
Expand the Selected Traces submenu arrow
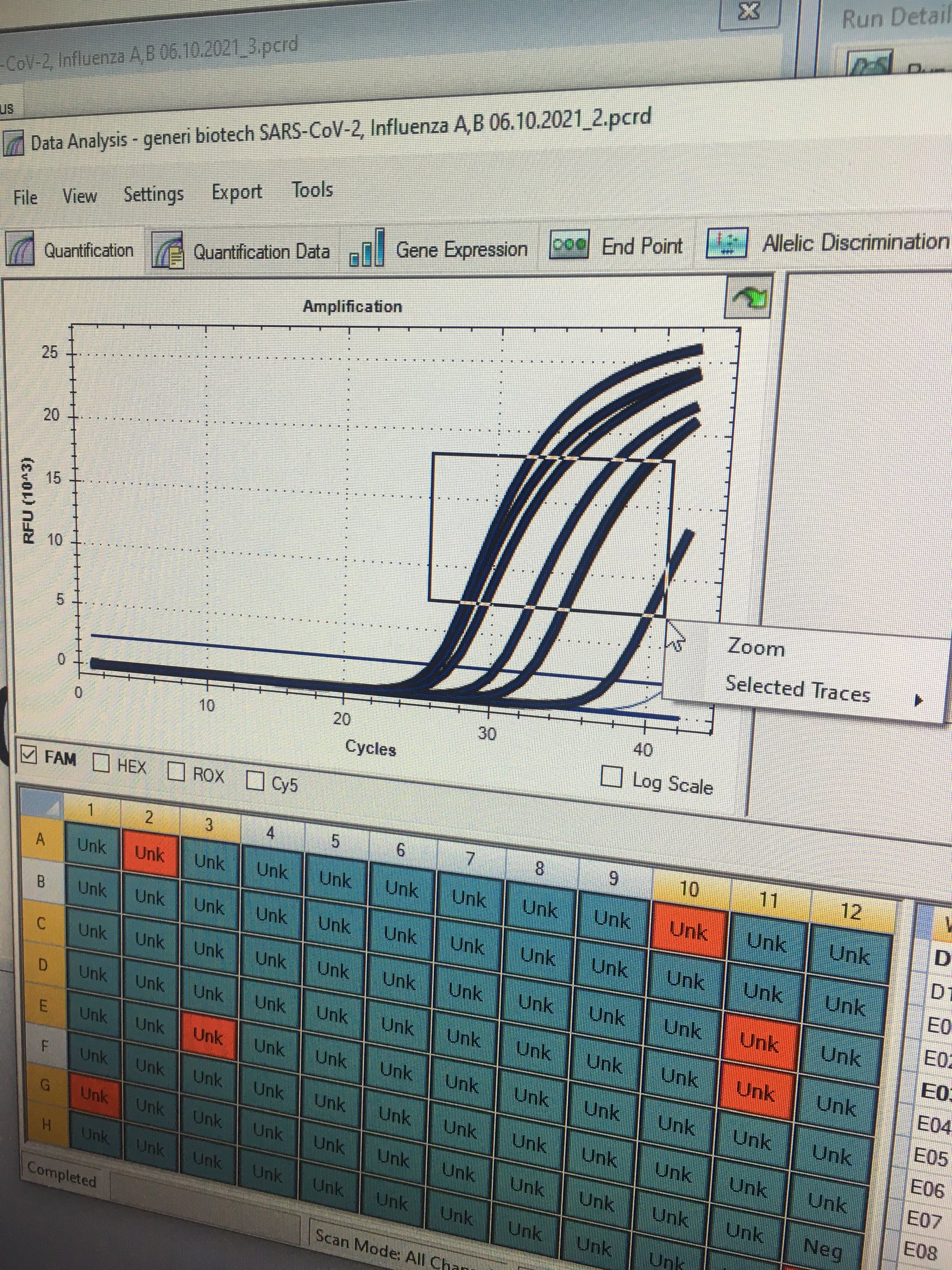pos(919,700)
